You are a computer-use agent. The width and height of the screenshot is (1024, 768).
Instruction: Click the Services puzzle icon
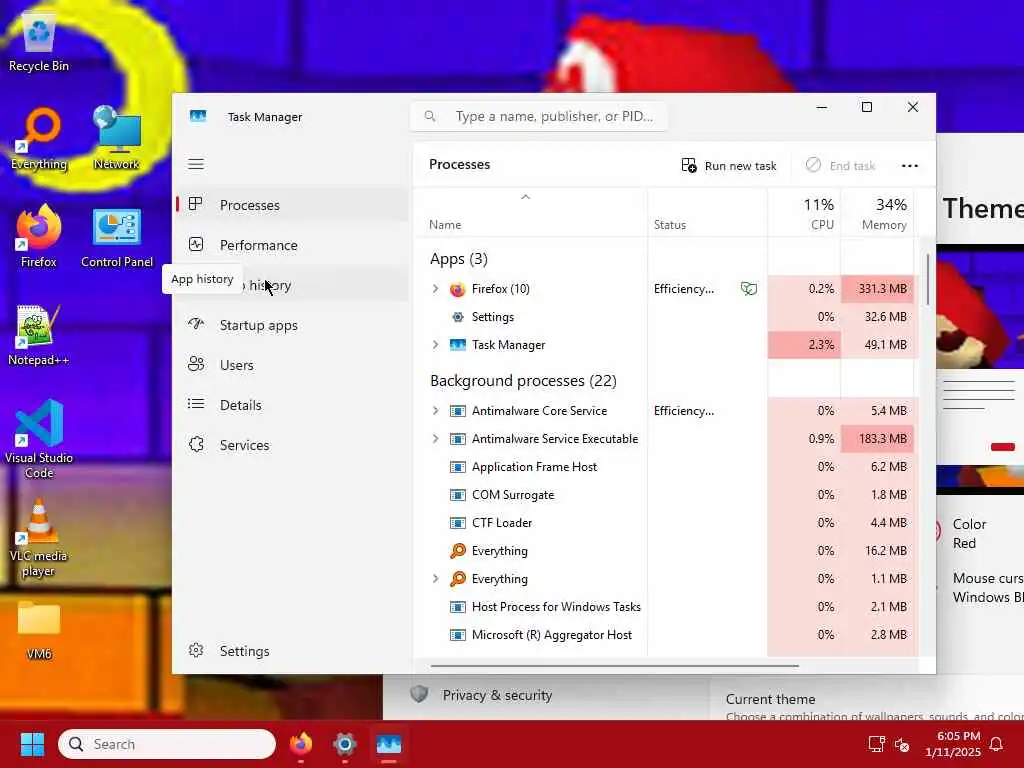click(196, 444)
